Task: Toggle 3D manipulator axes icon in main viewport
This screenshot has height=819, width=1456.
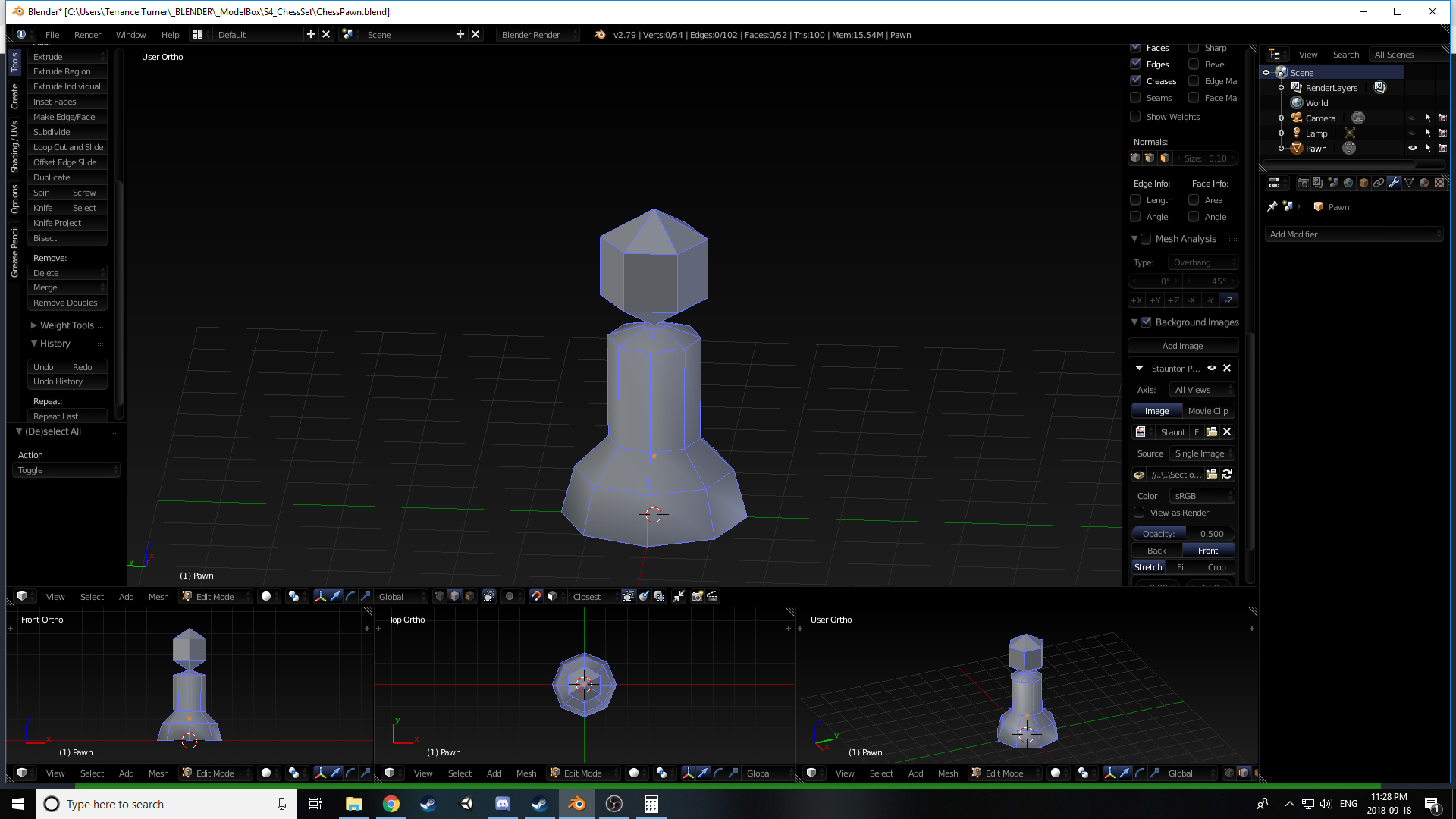Action: 320,597
